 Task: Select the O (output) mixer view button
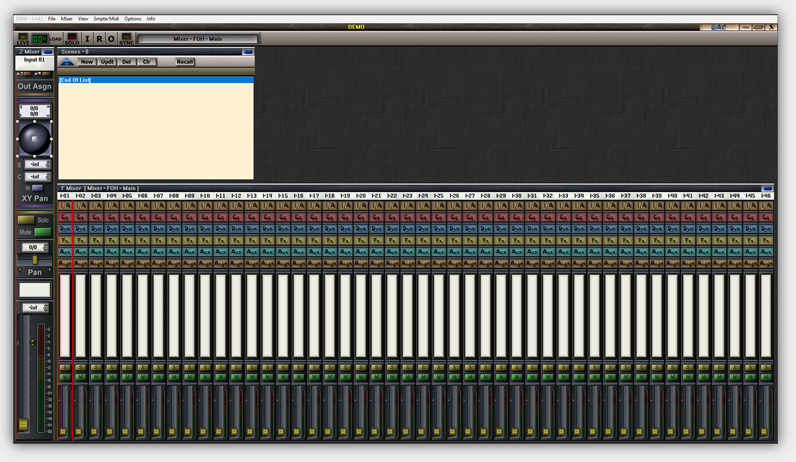click(x=111, y=39)
